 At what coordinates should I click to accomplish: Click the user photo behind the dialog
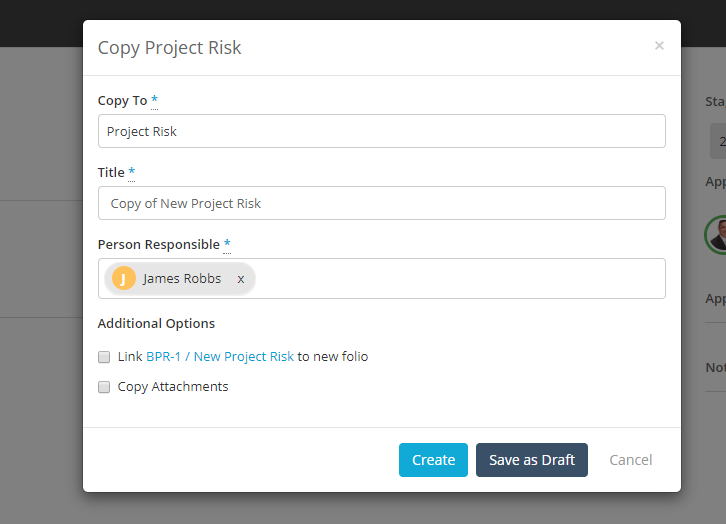click(717, 235)
